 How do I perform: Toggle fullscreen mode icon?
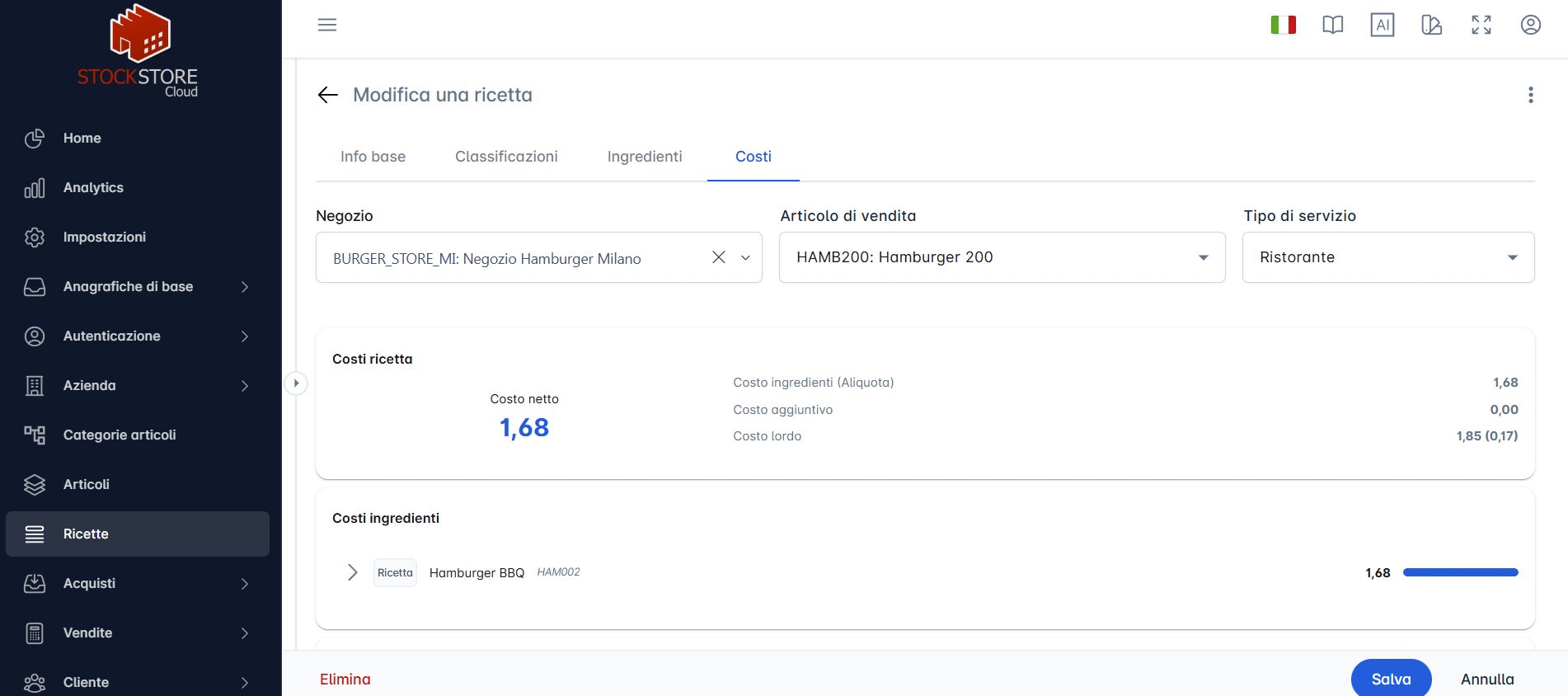(1481, 25)
